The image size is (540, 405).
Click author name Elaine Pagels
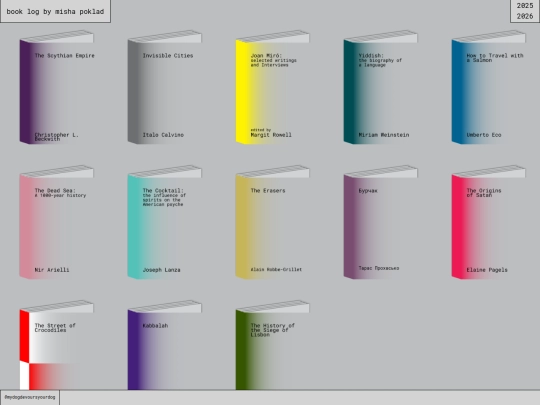click(x=487, y=270)
